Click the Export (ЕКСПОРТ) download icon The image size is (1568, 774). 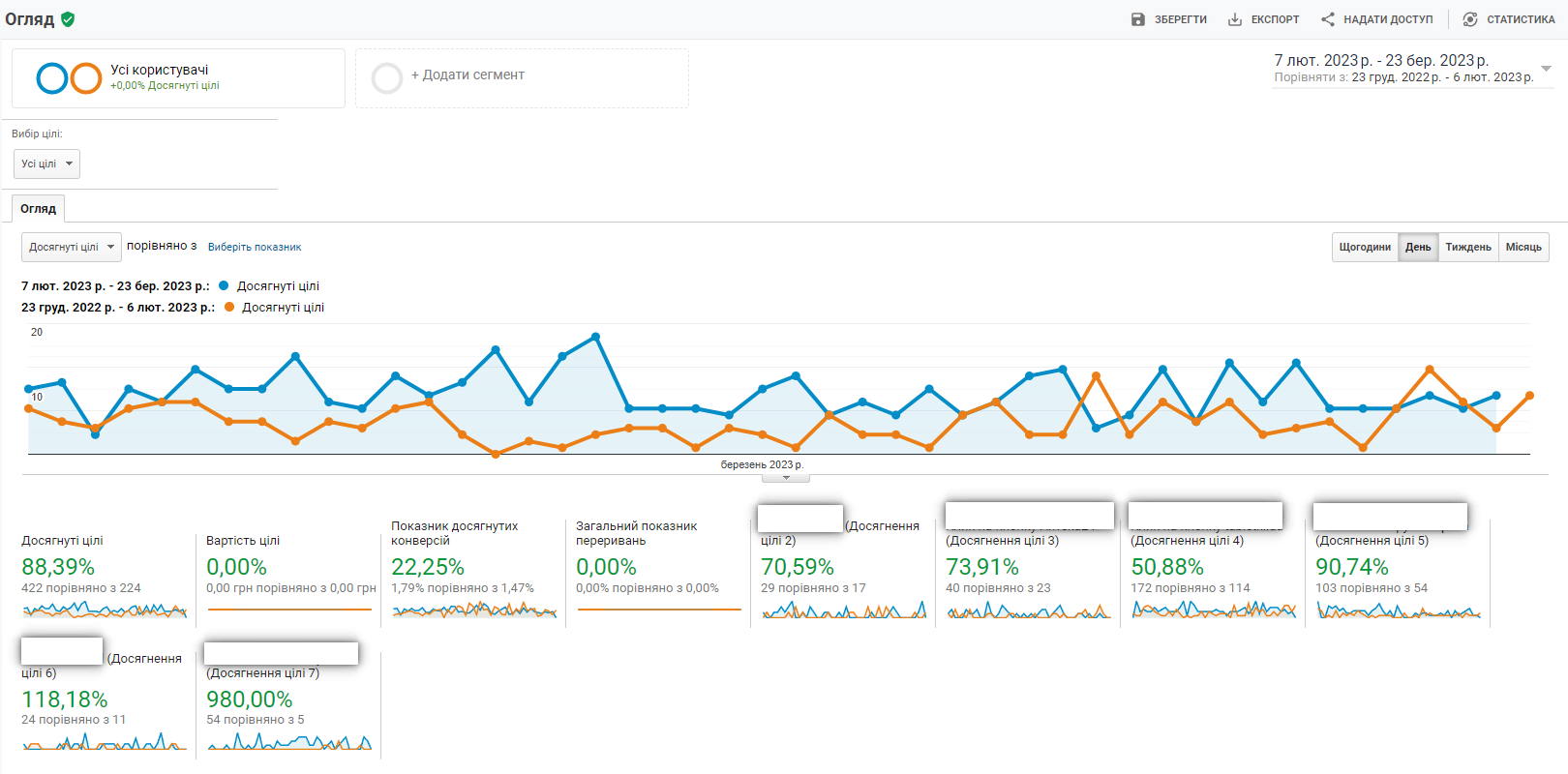[1235, 19]
